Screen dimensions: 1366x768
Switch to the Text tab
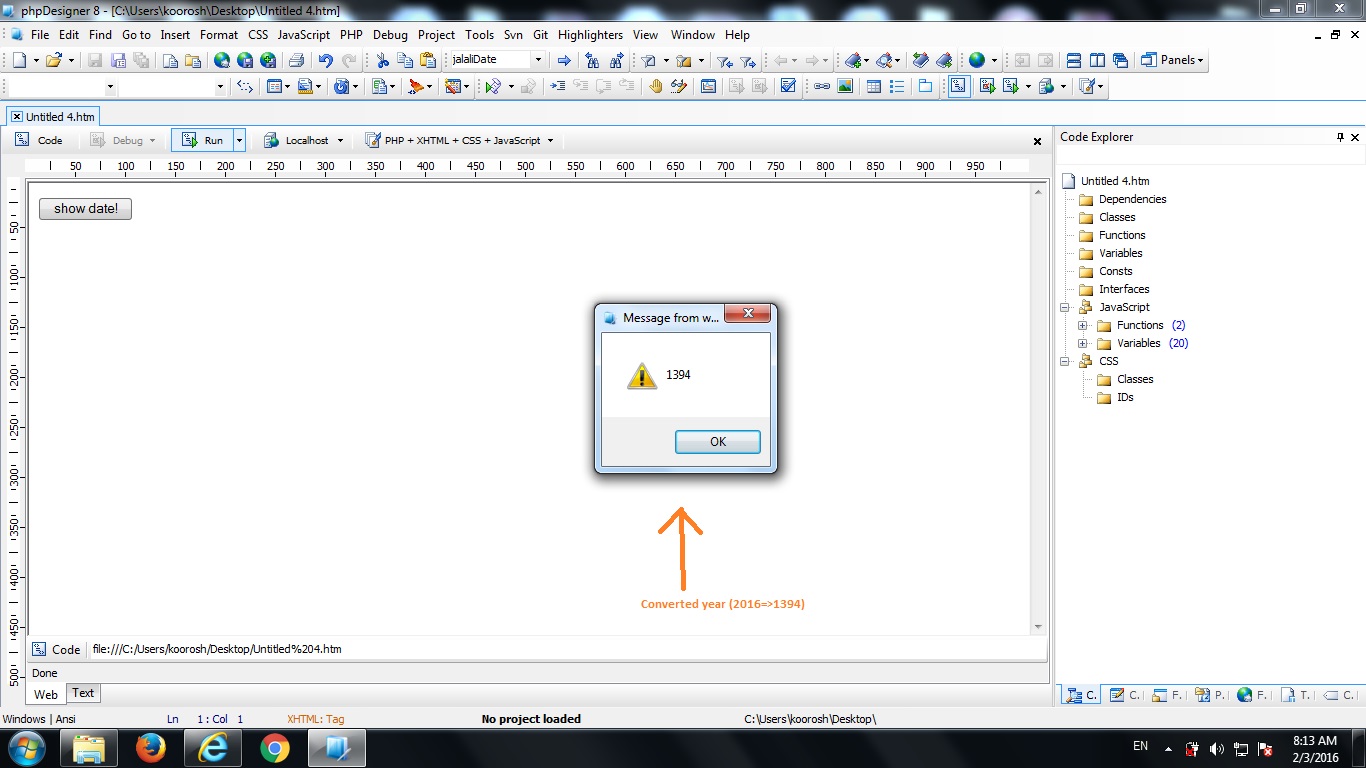pyautogui.click(x=83, y=693)
